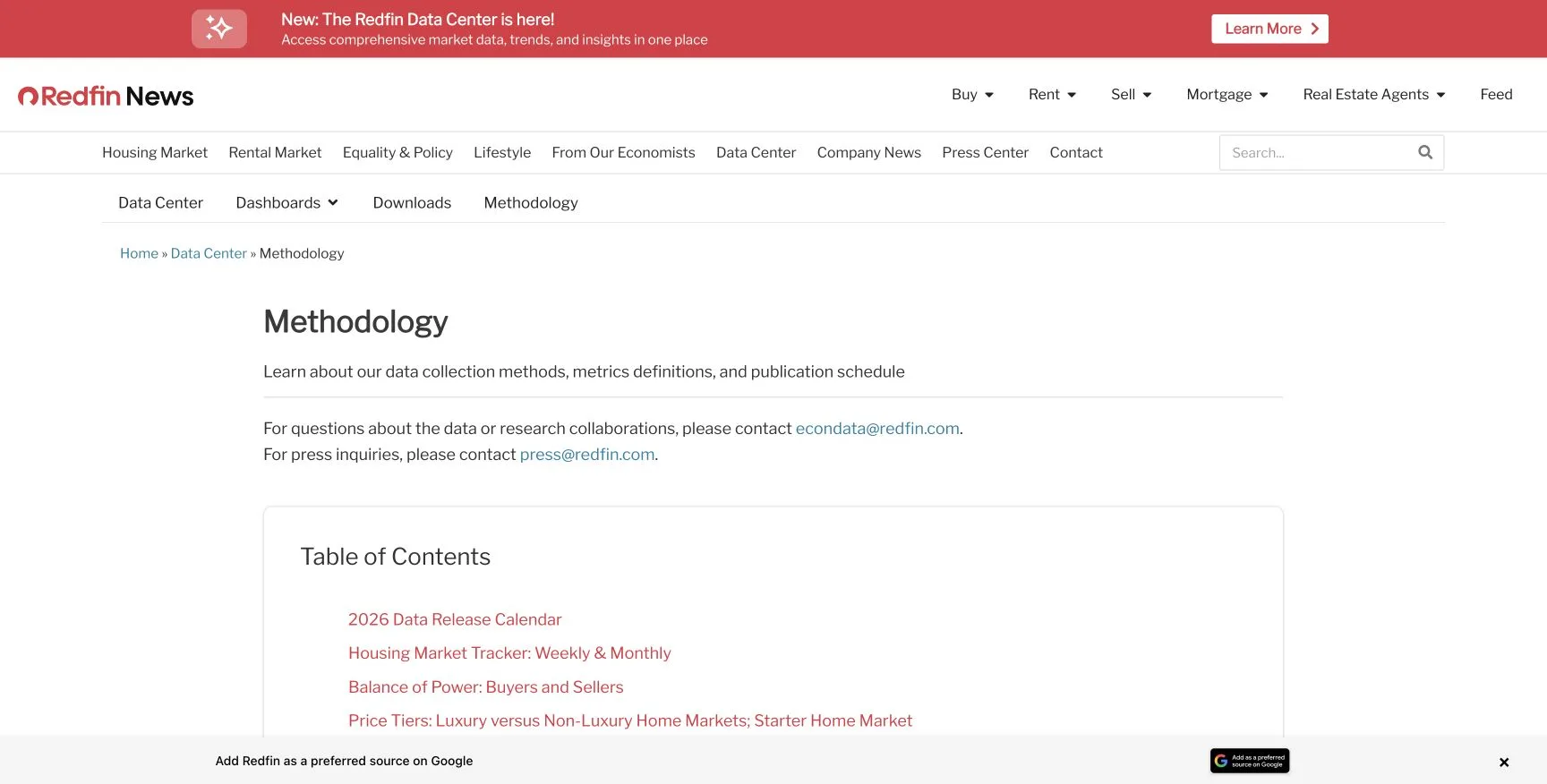Open Equality & Policy section

click(x=397, y=152)
